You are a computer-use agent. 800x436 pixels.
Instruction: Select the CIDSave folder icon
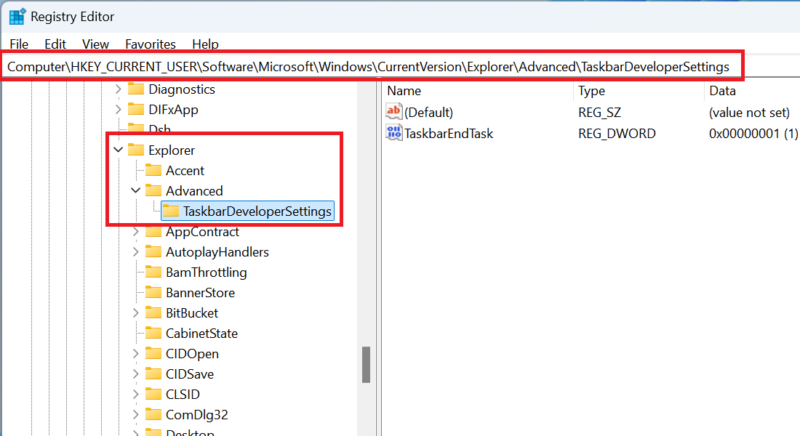click(x=153, y=374)
